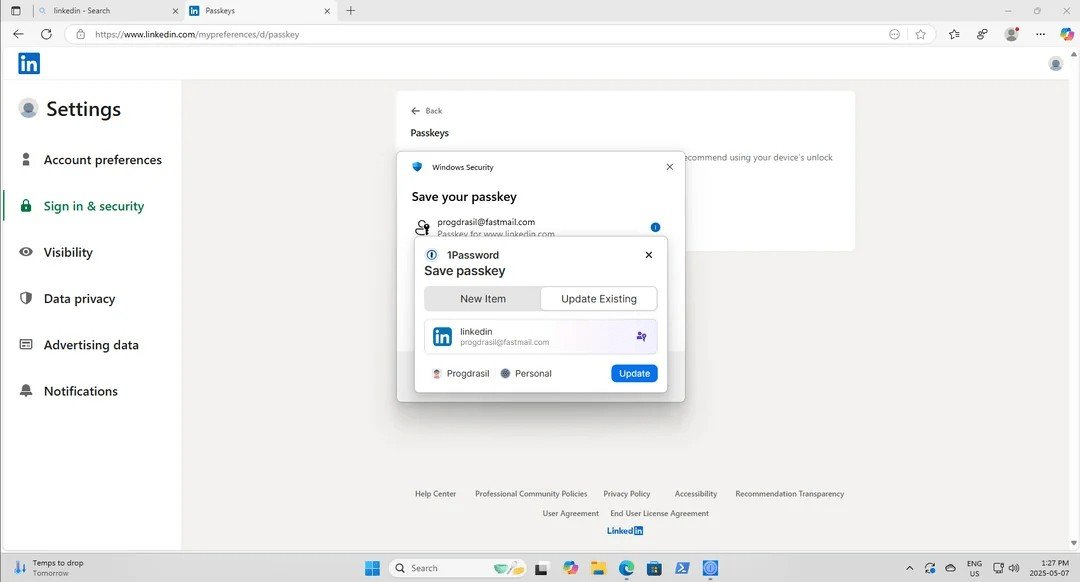1080x582 pixels.
Task: Close the Windows Security dialog
Action: pos(669,167)
